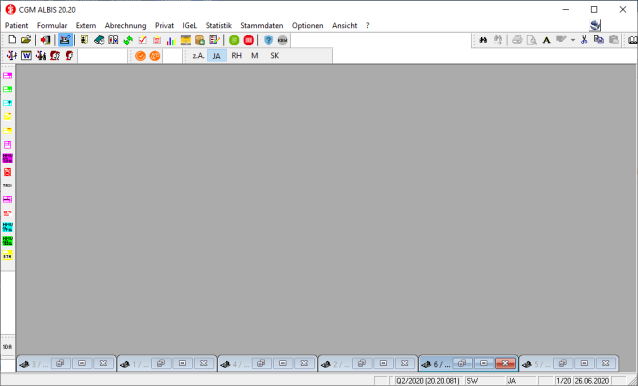Click status bar date '26.06.2020'

tap(592, 381)
